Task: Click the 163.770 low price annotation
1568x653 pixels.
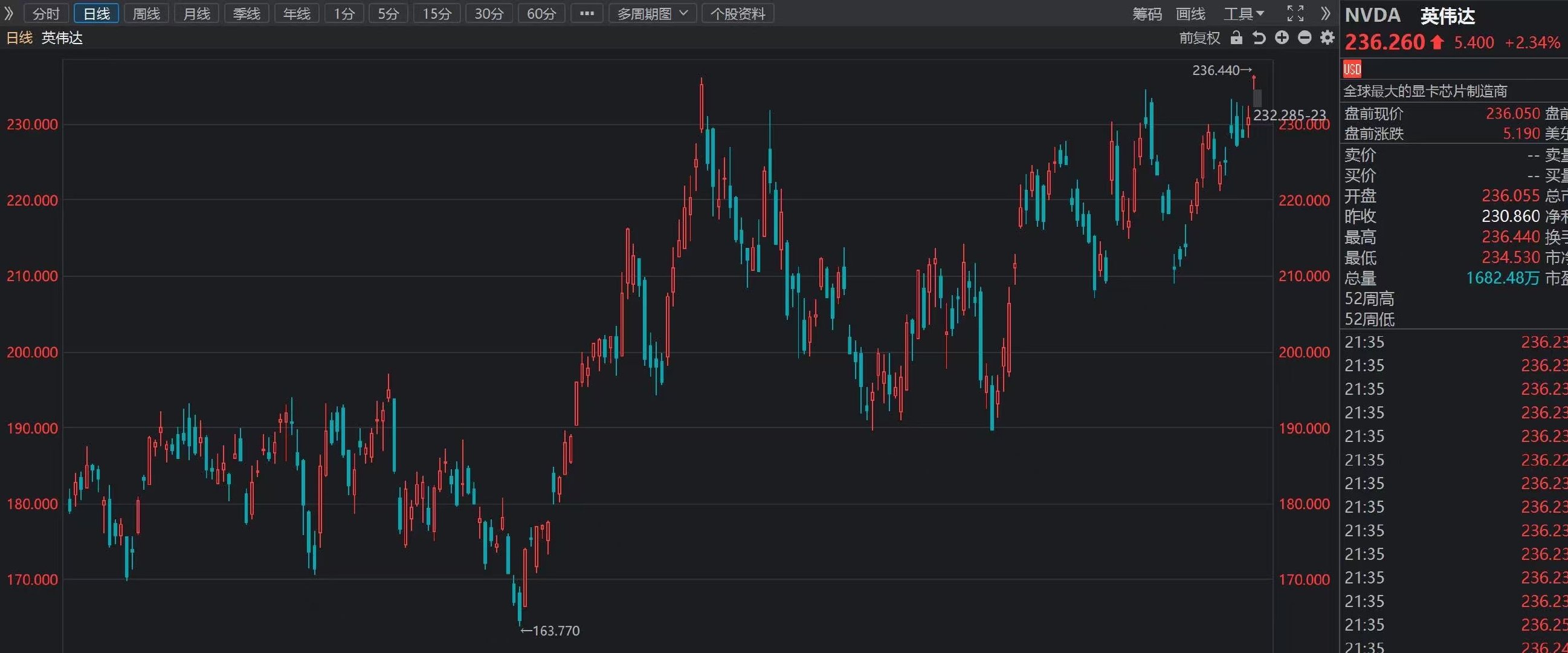Action: pyautogui.click(x=550, y=631)
